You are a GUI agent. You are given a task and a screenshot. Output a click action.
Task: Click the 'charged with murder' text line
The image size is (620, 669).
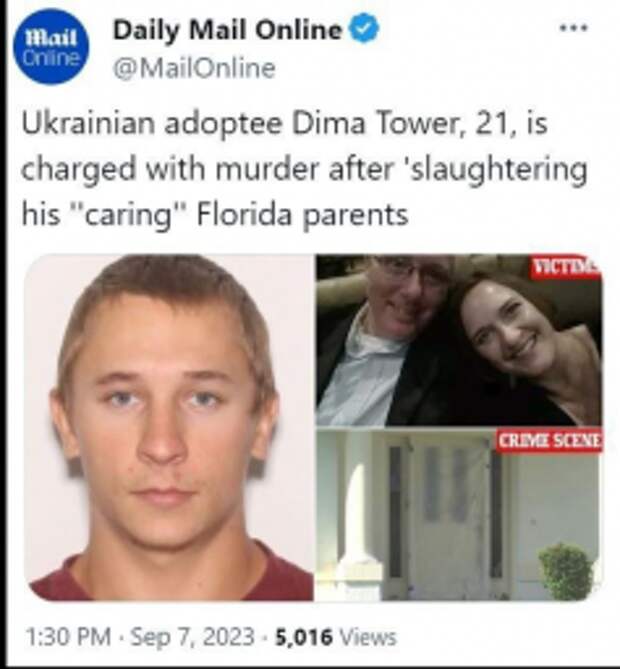coord(304,170)
